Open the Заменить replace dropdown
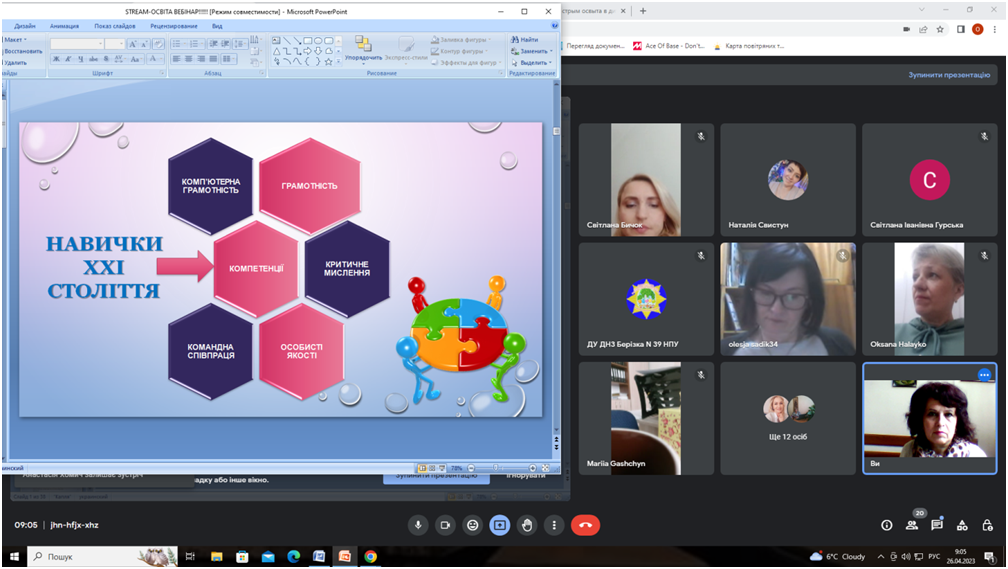The height and width of the screenshot is (569, 1008). (531, 51)
